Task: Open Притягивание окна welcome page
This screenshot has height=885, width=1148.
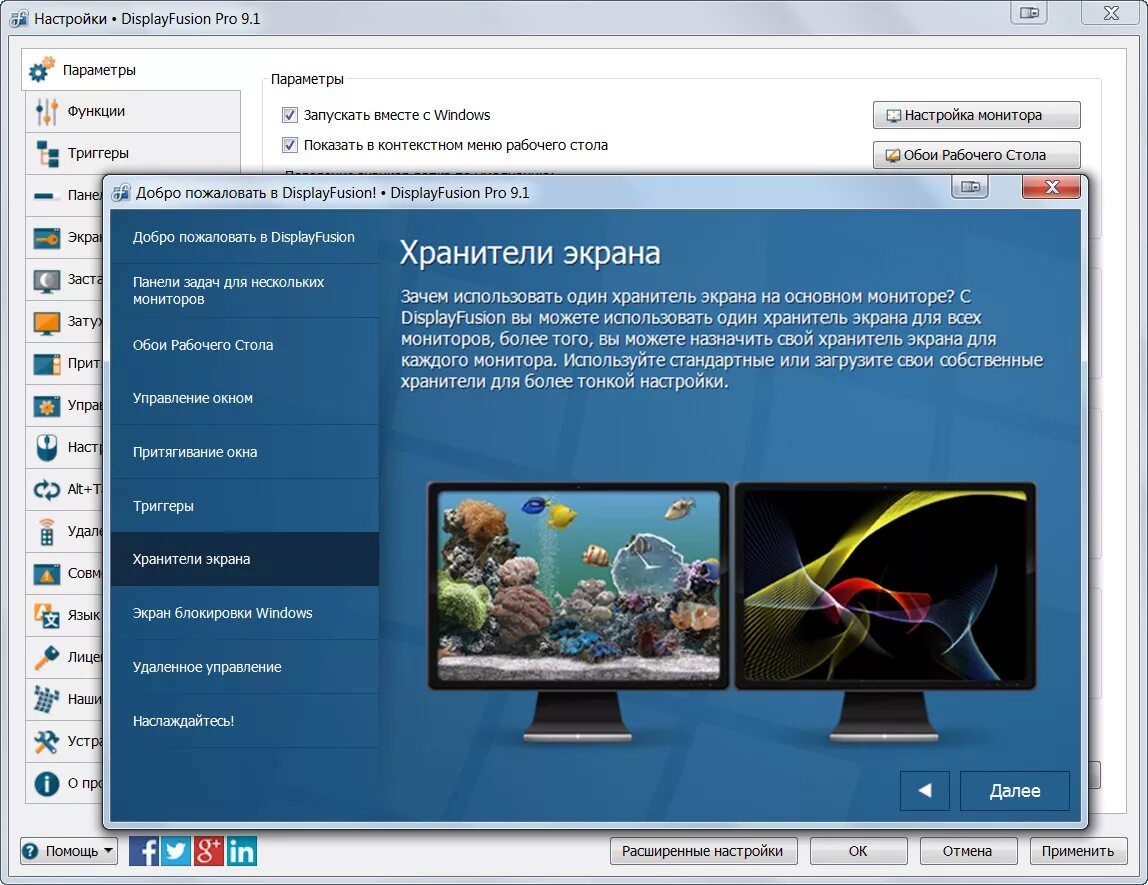Action: coord(245,452)
